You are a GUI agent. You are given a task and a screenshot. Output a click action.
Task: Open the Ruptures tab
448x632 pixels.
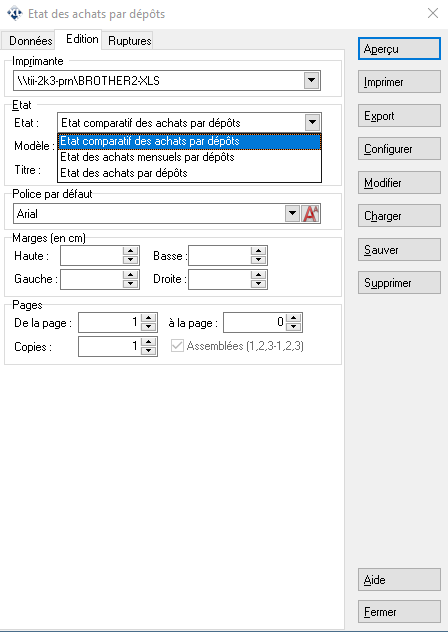pyautogui.click(x=129, y=41)
